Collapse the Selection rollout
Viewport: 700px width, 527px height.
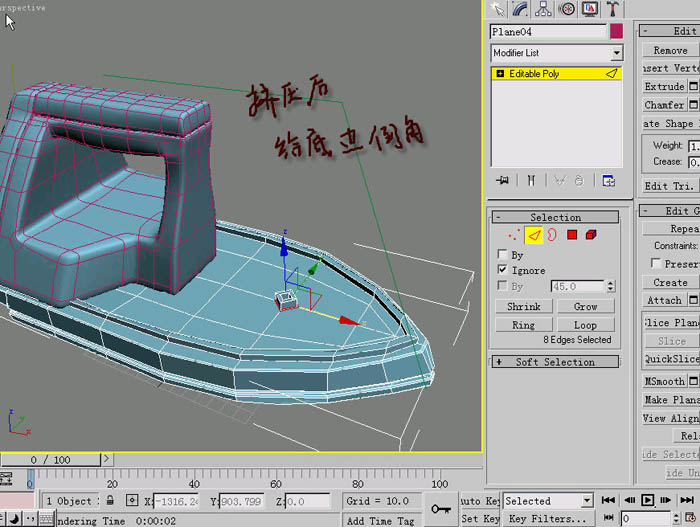pos(555,217)
